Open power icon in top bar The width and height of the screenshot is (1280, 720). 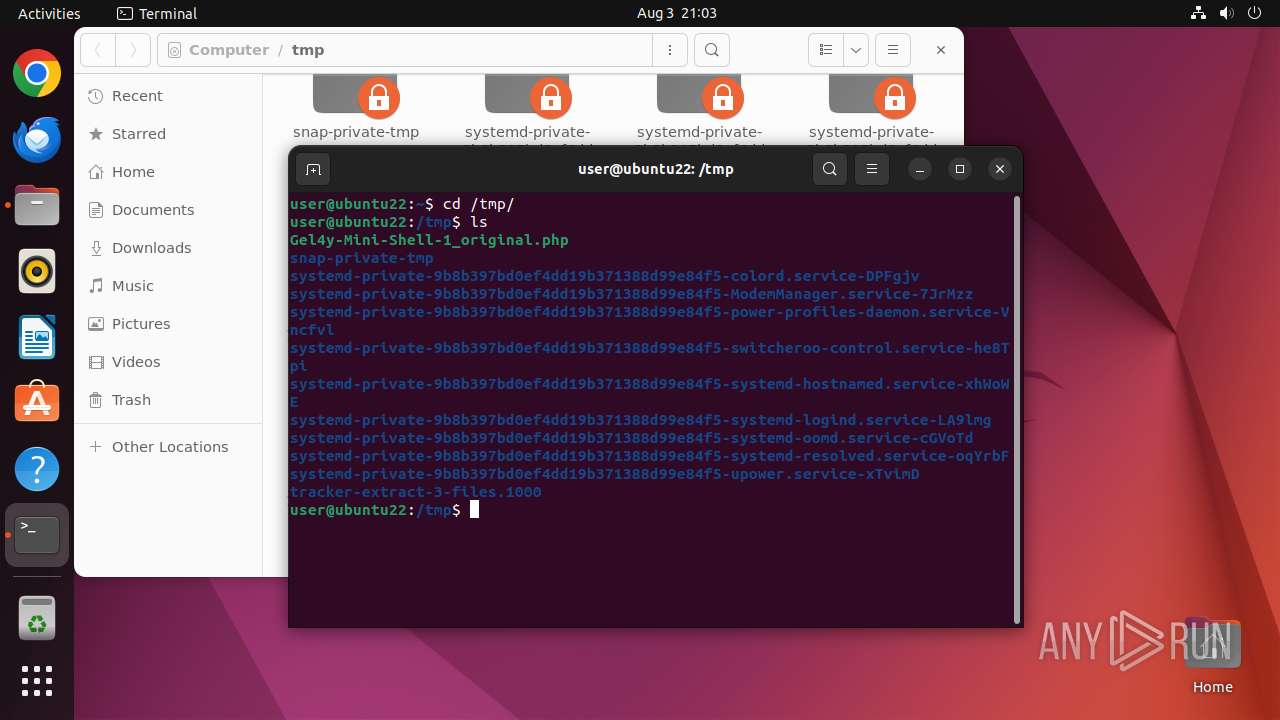pos(1255,13)
